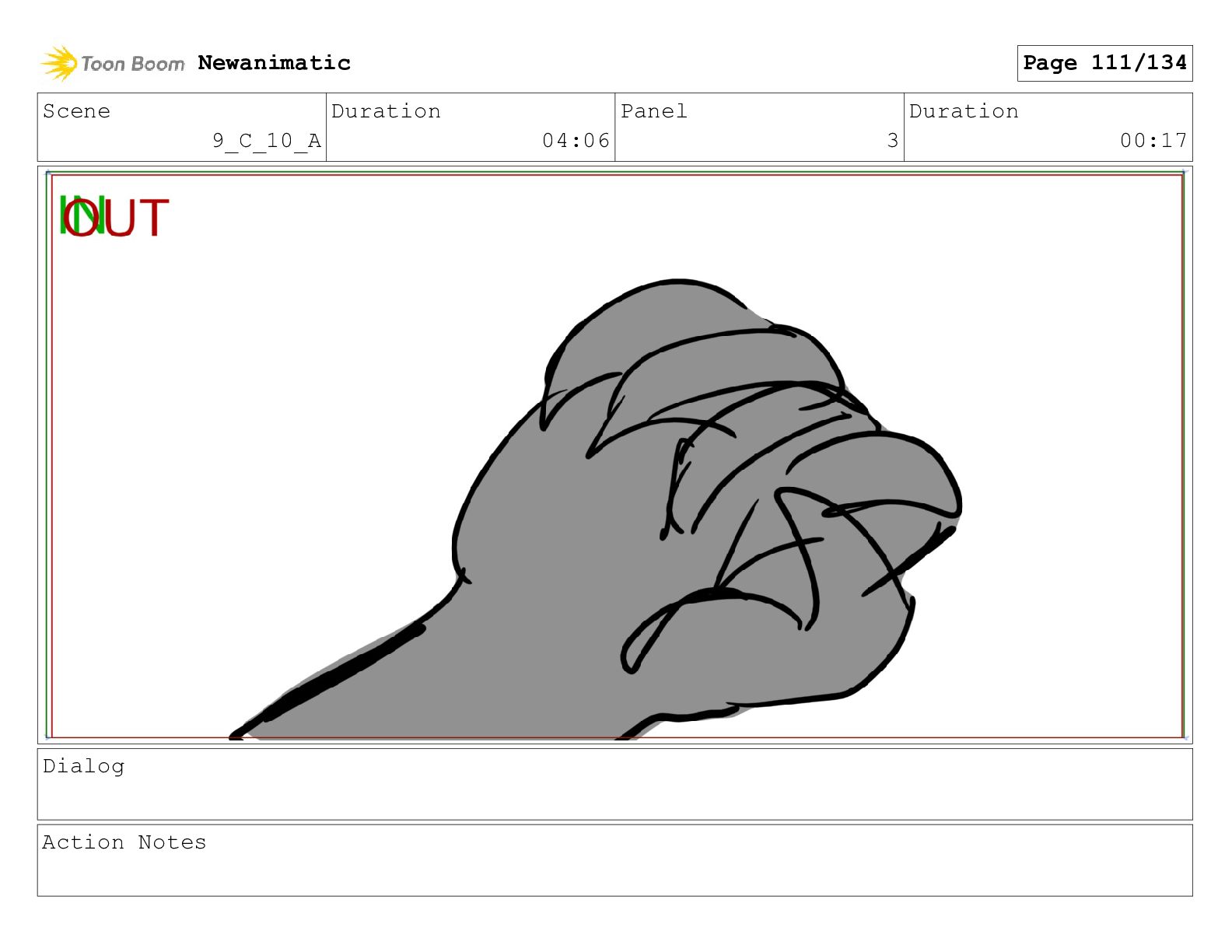The height and width of the screenshot is (952, 1232).
Task: Click inside the 'Dialog' text field
Action: click(614, 784)
